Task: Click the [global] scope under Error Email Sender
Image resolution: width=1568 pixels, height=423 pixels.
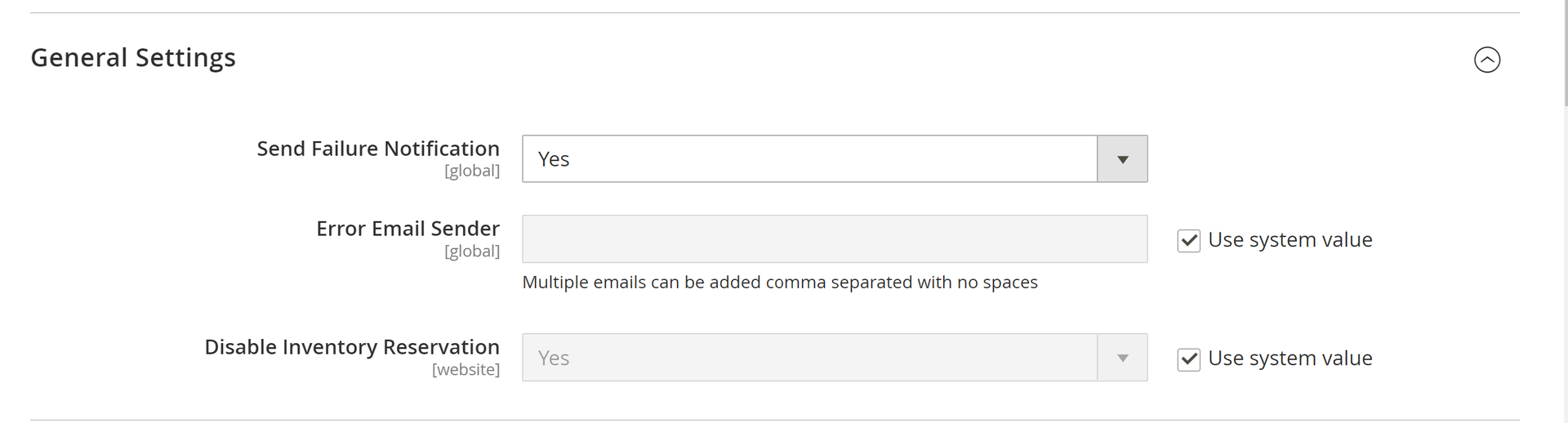Action: pyautogui.click(x=471, y=252)
